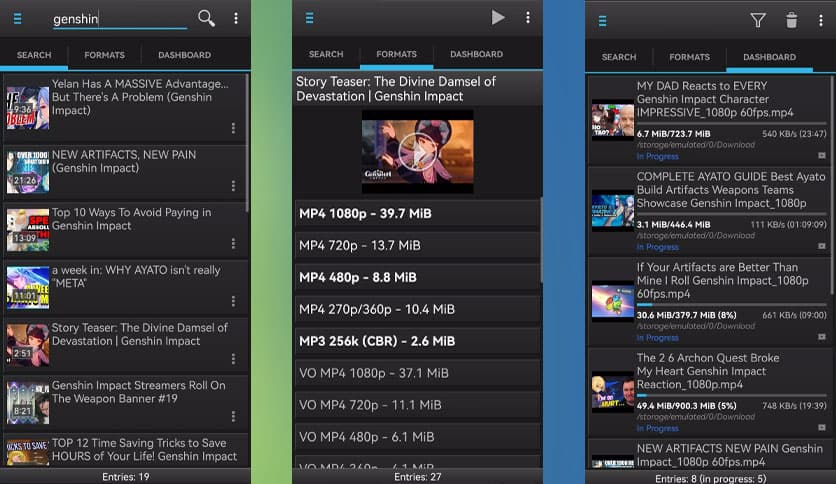Viewport: 836px width, 484px height.
Task: Select DASHBOARD tab in the middle screen
Action: pyautogui.click(x=476, y=54)
